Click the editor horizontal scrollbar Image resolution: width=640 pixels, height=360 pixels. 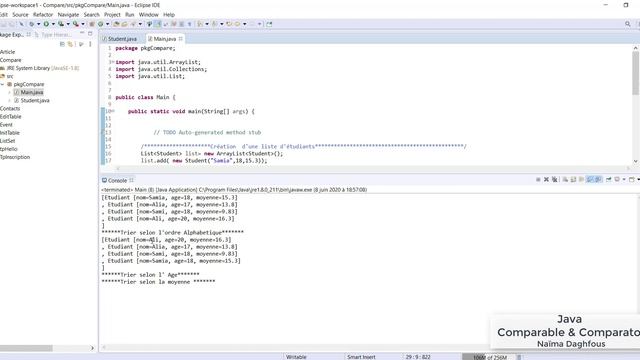pyautogui.click(x=373, y=168)
